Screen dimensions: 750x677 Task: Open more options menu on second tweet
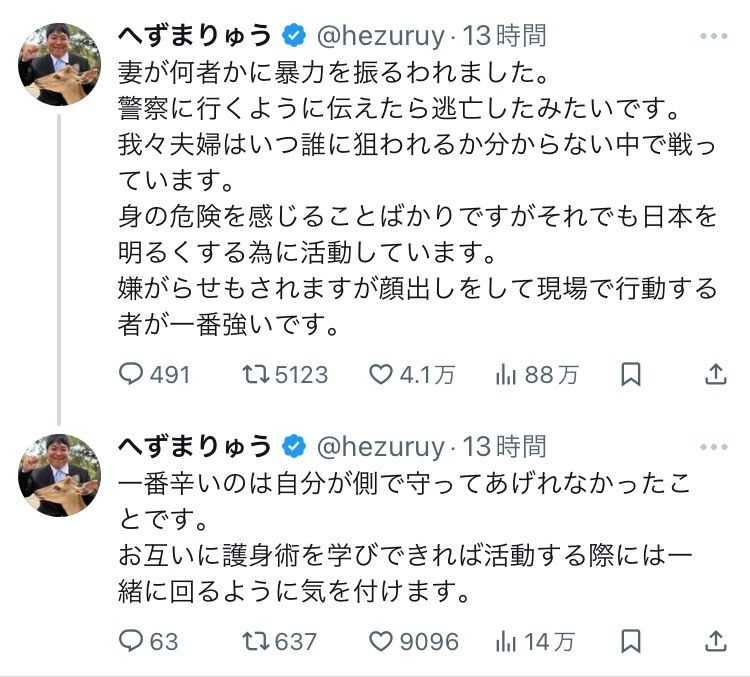point(713,446)
